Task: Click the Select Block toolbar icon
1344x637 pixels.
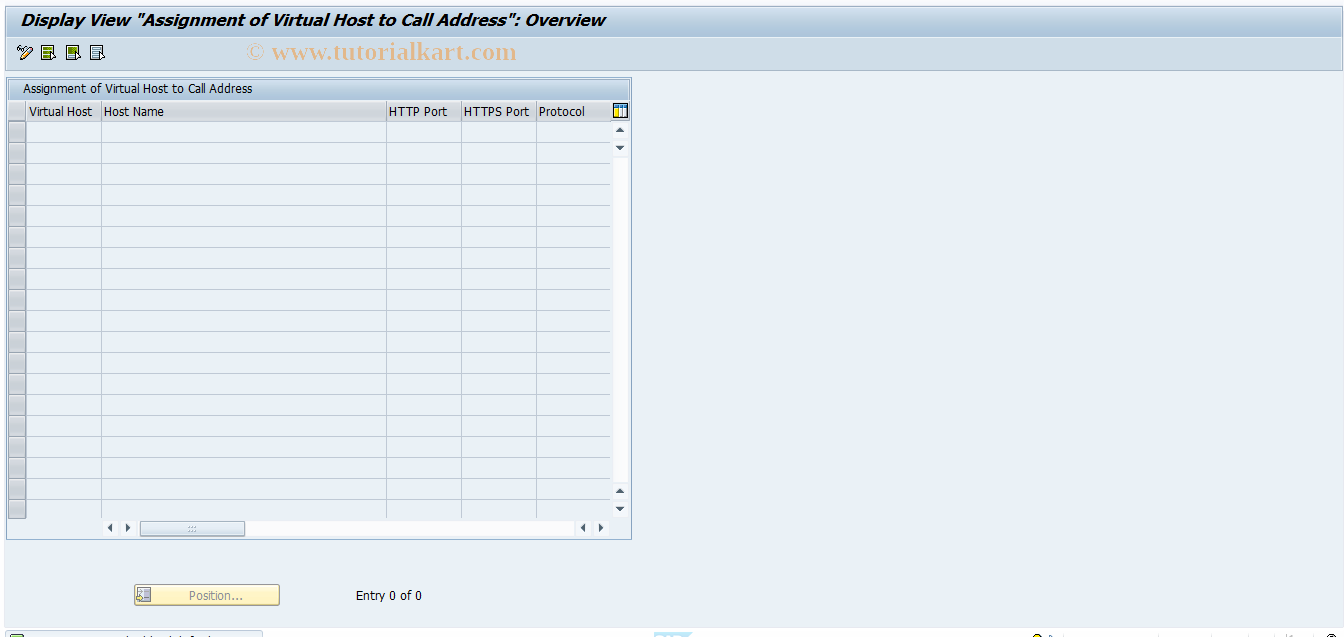Action: coord(73,53)
